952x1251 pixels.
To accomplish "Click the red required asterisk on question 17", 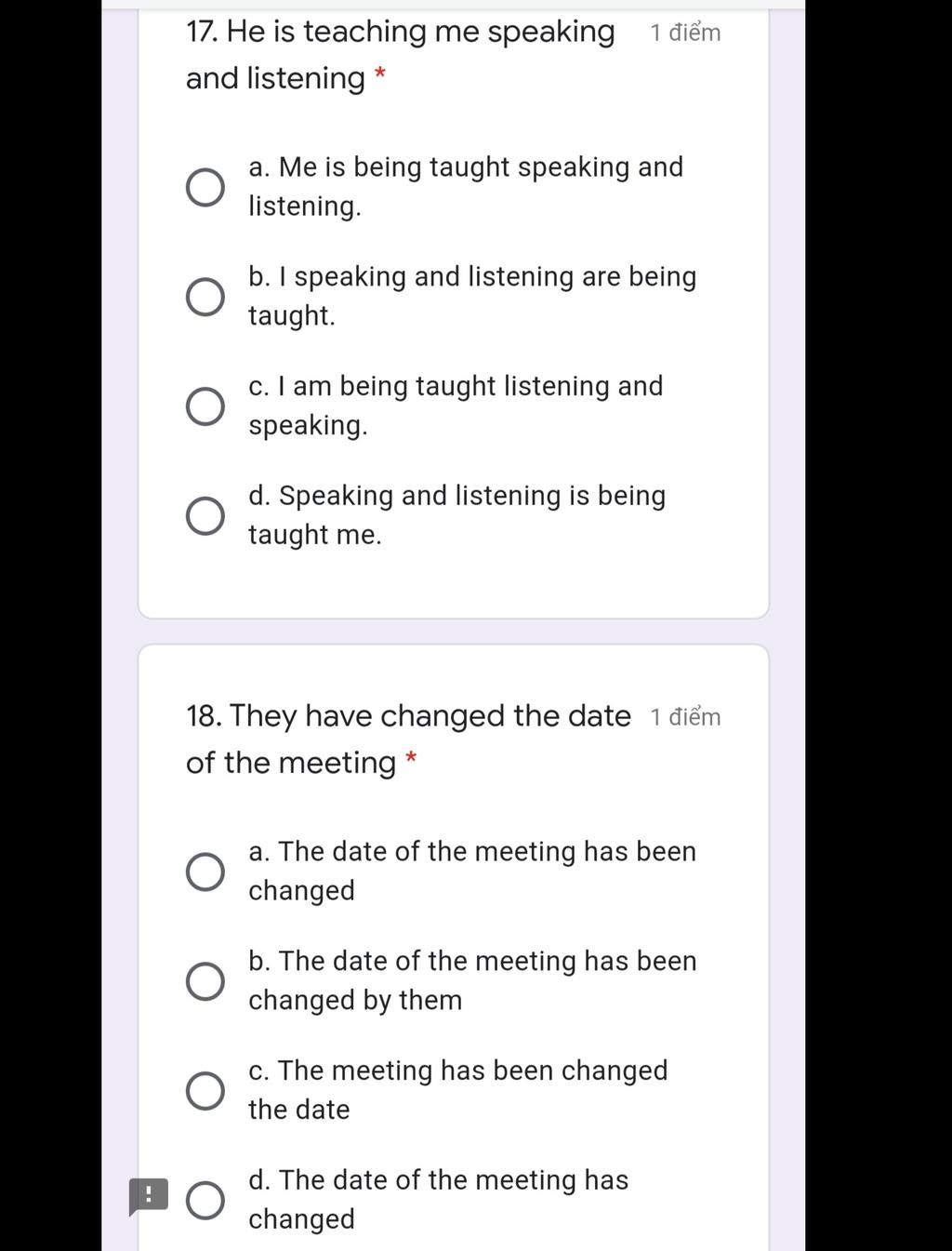I will tap(379, 74).
